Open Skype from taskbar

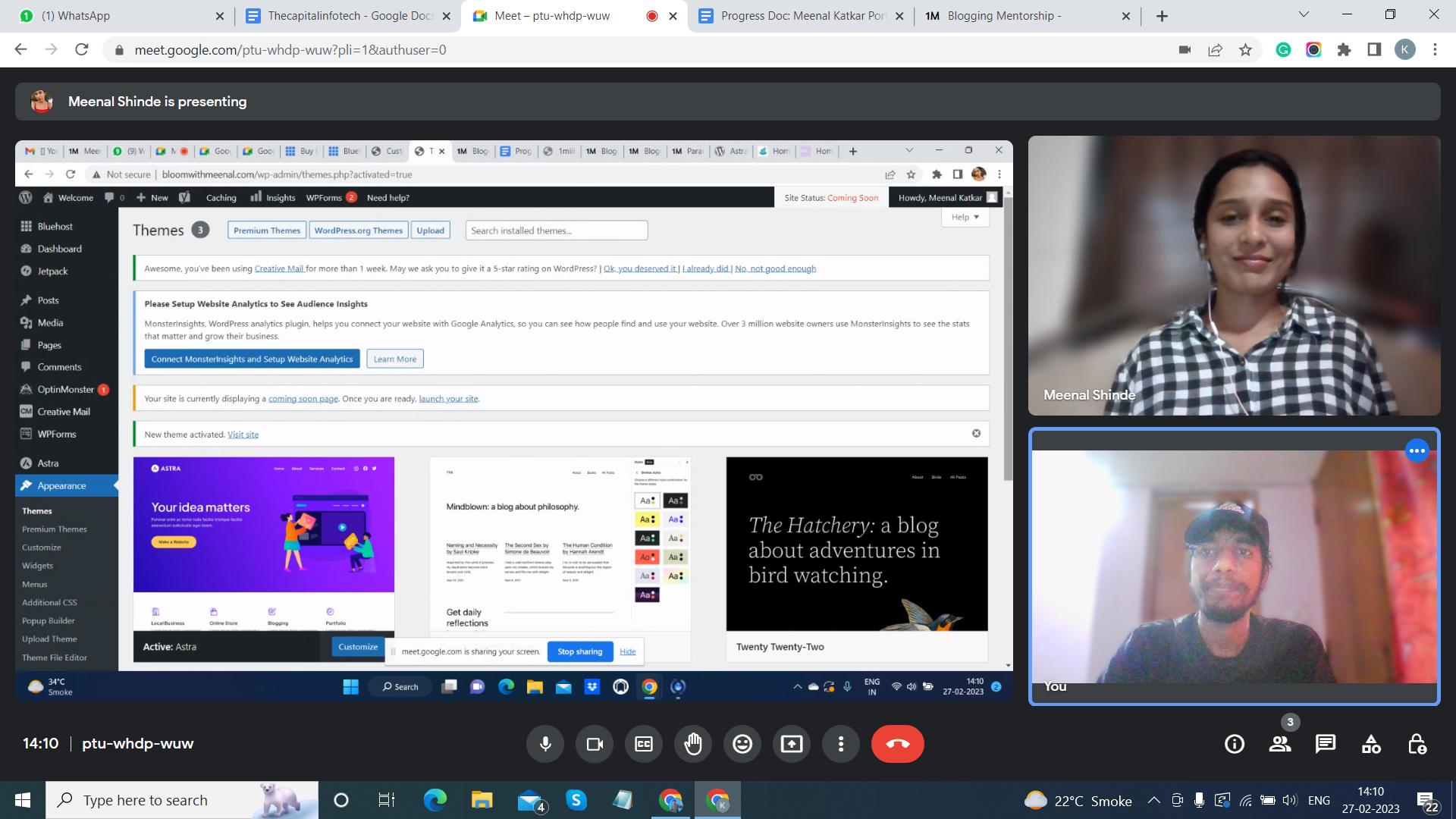(x=576, y=800)
